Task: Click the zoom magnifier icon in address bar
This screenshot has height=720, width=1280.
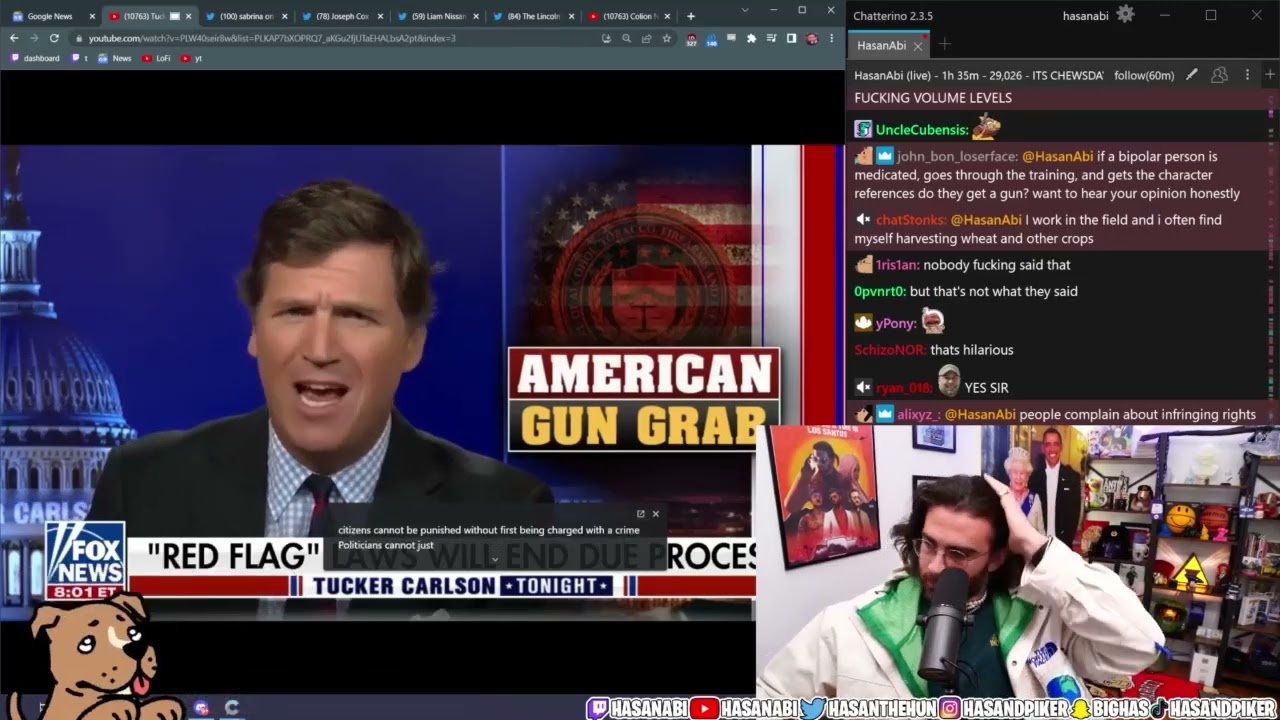Action: [626, 38]
